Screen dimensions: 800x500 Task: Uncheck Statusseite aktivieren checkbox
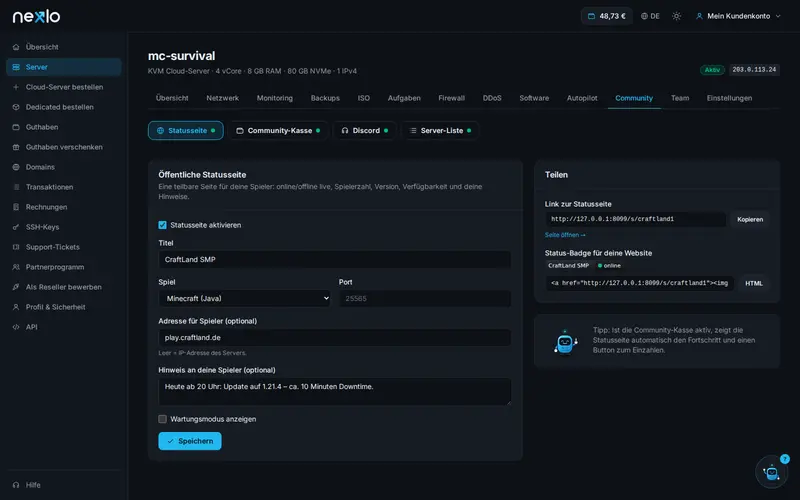tap(162, 225)
